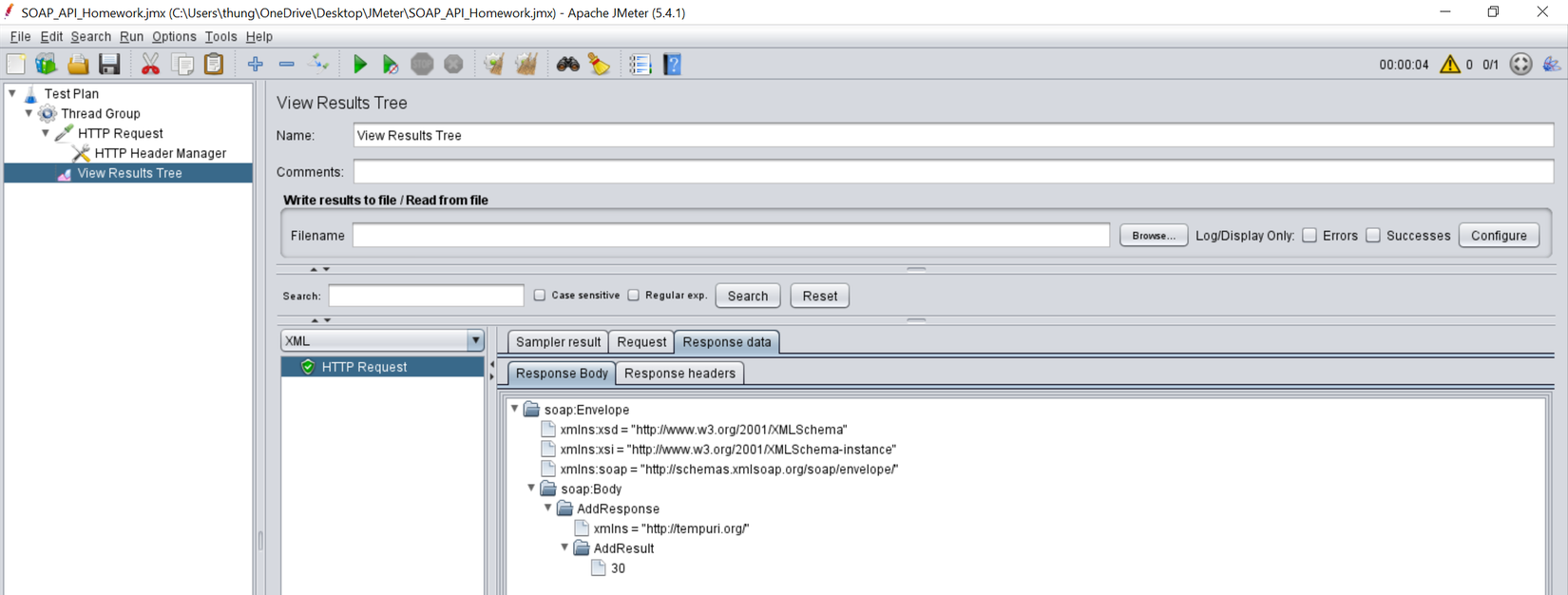Collapse the Thread Group node
Screen dimensions: 1568x595
[x=29, y=113]
